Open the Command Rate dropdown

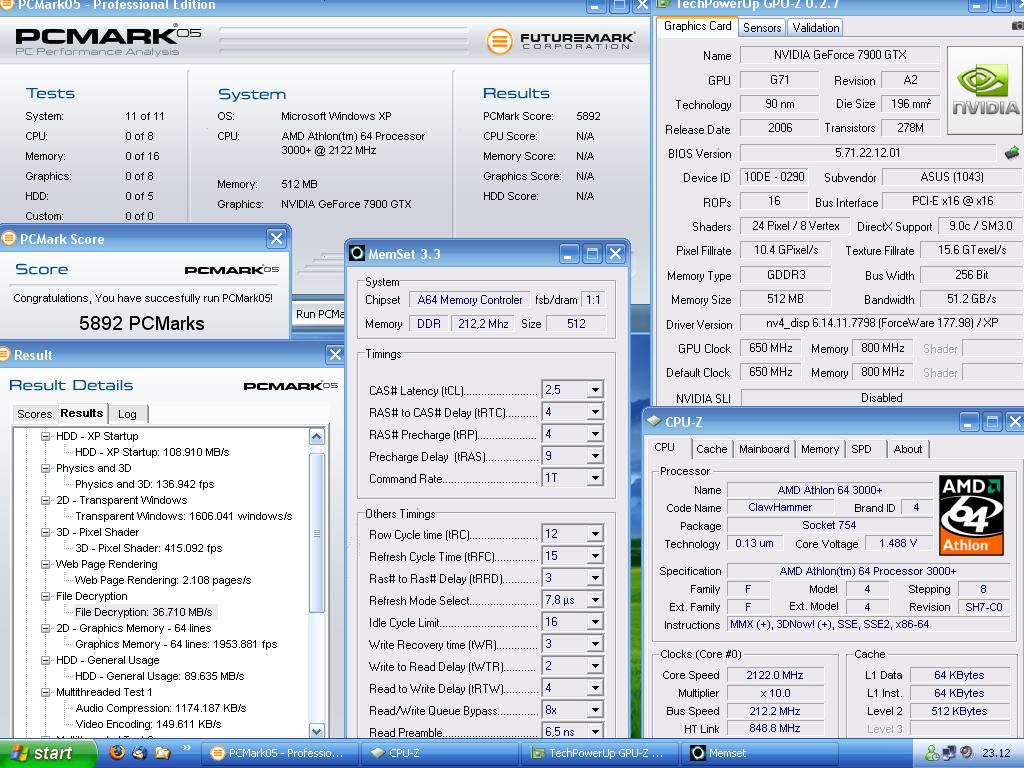tap(595, 478)
